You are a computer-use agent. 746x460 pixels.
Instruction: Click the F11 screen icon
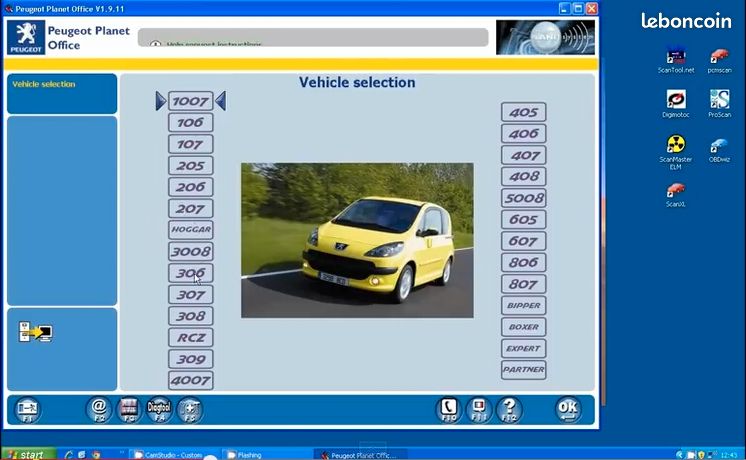point(479,410)
